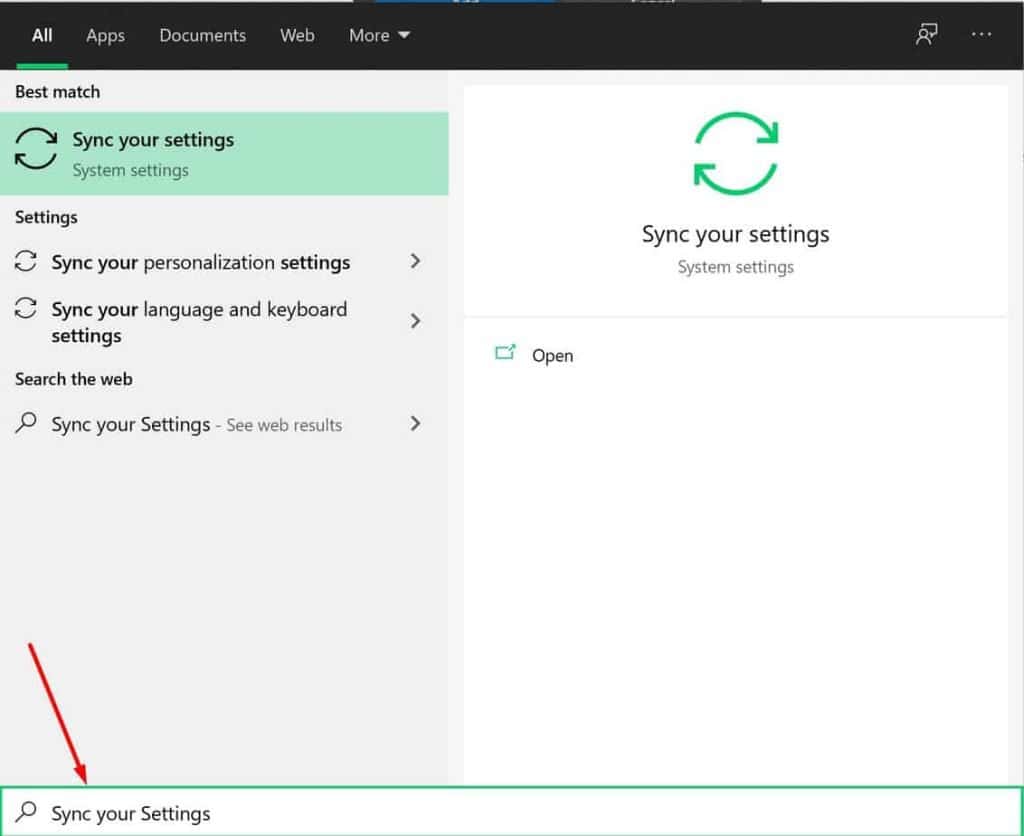Viewport: 1024px width, 836px height.
Task: Click large green sync icon in preview
Action: click(735, 154)
